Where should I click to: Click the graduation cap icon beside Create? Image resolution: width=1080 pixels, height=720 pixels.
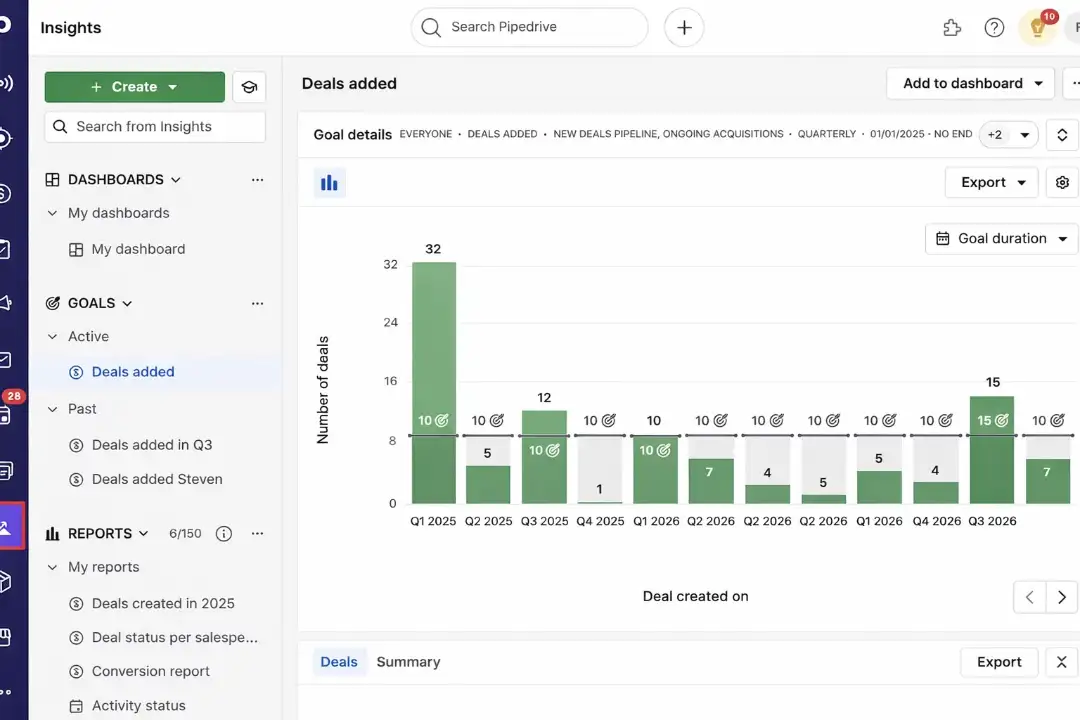tap(249, 87)
